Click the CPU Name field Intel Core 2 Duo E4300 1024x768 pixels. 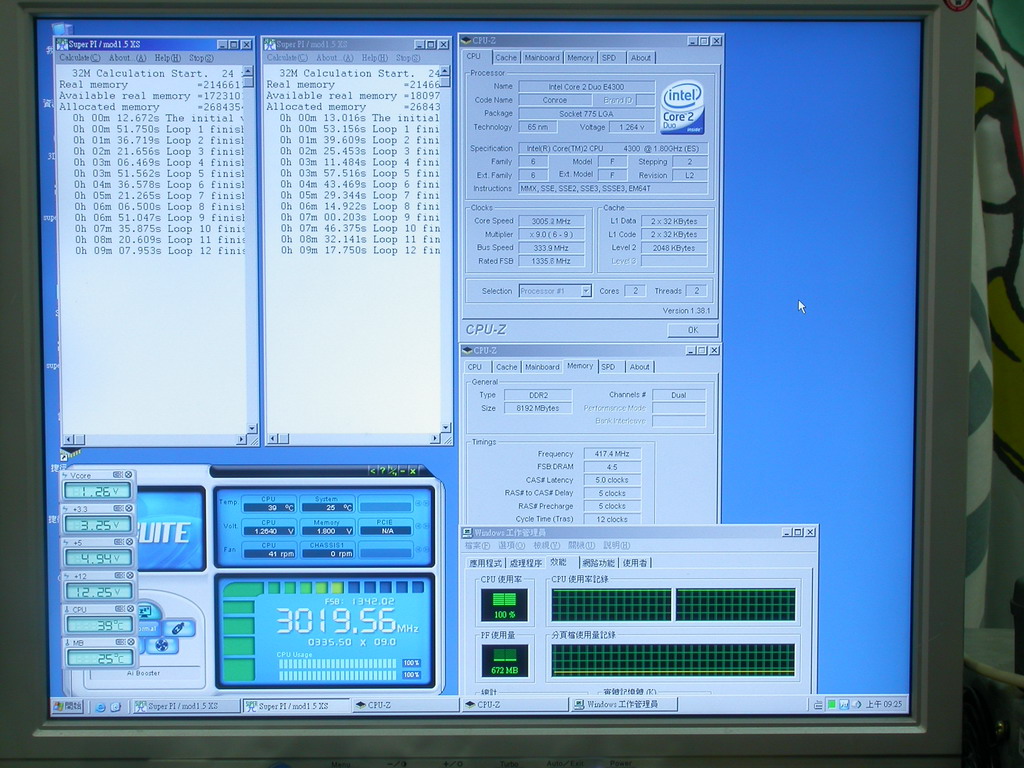pyautogui.click(x=586, y=86)
